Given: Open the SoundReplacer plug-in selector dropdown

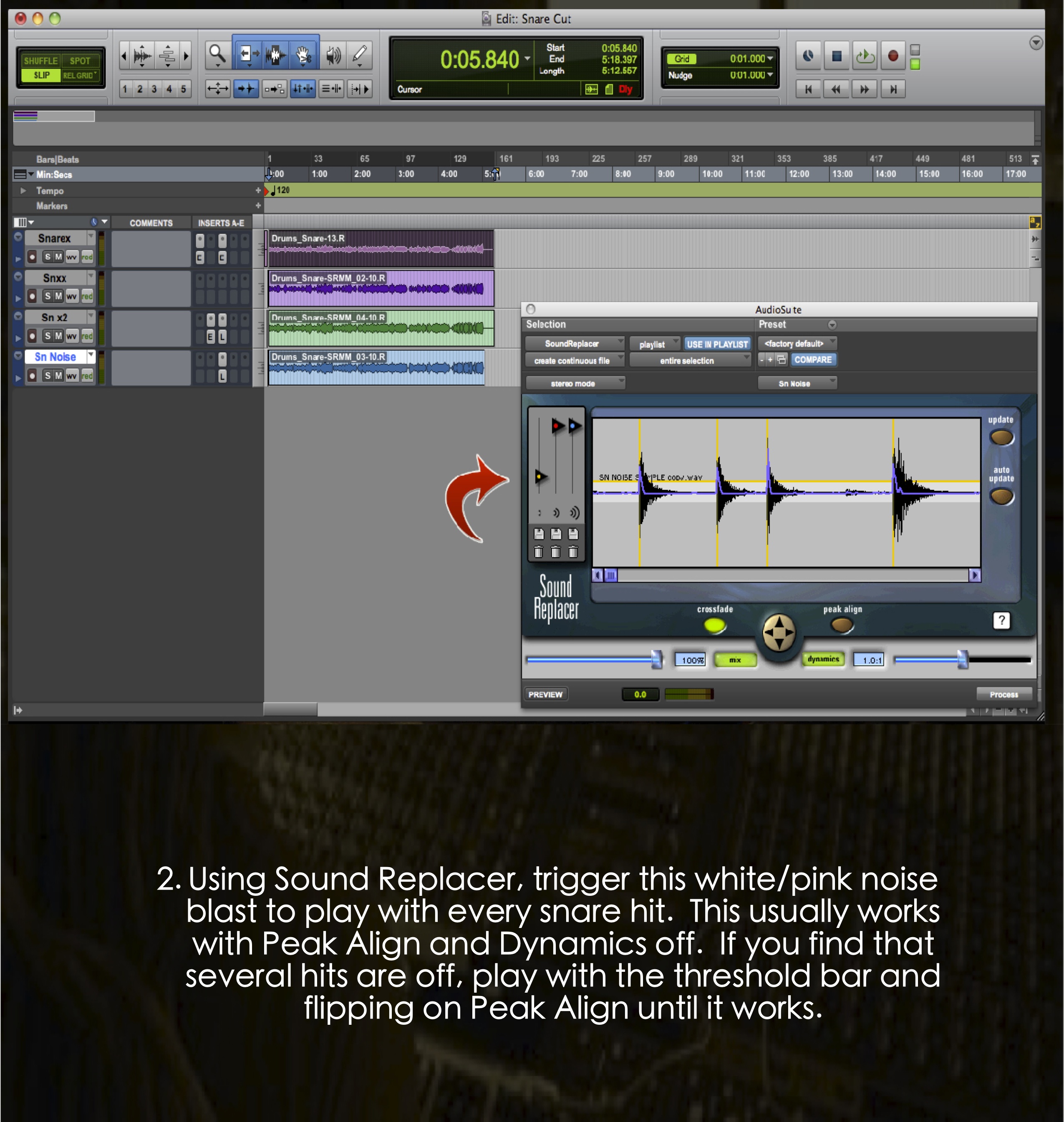Looking at the screenshot, I should coord(574,344).
